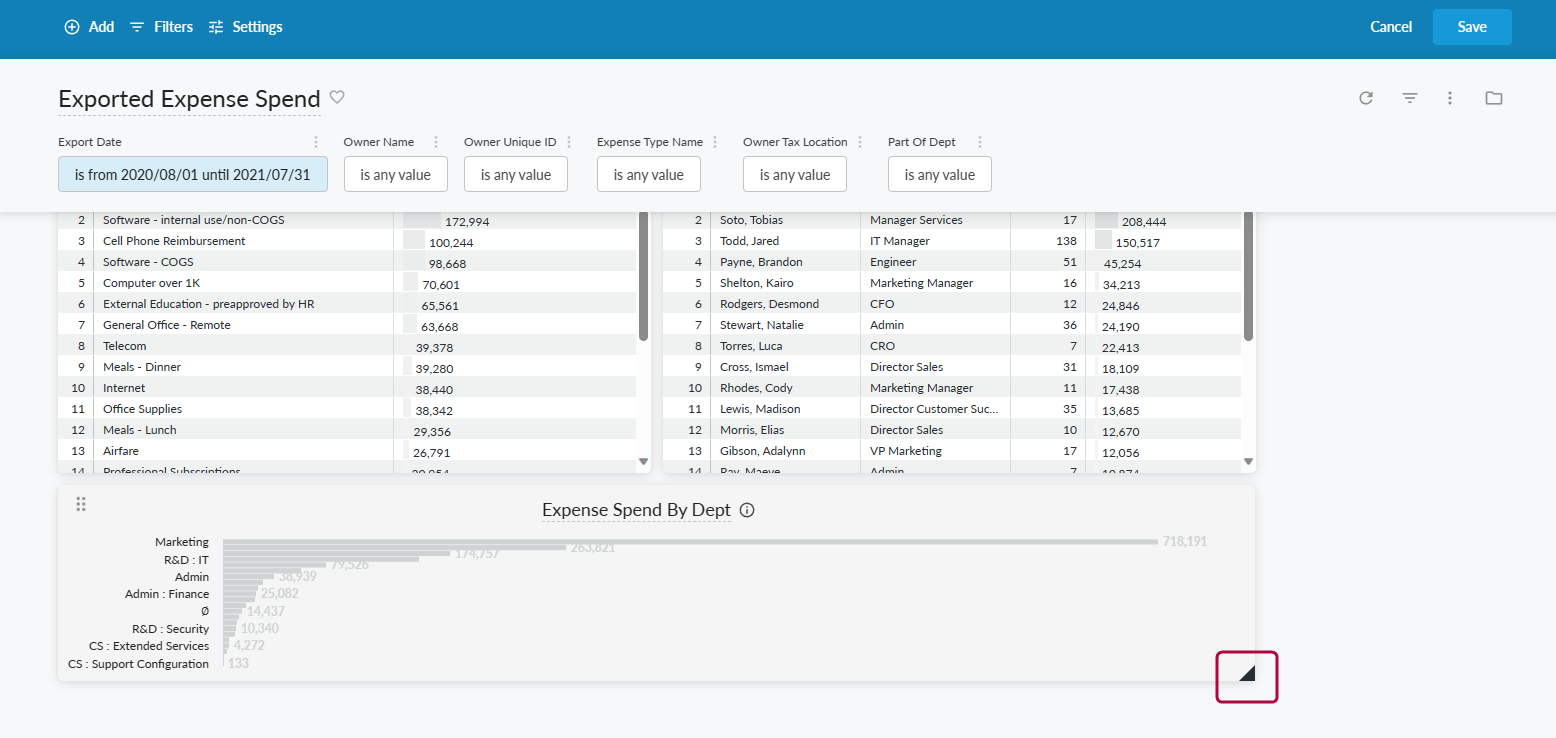The width and height of the screenshot is (1556, 738).
Task: Click the drag handle on Expense Spend By Dept tile
Action: (x=82, y=505)
